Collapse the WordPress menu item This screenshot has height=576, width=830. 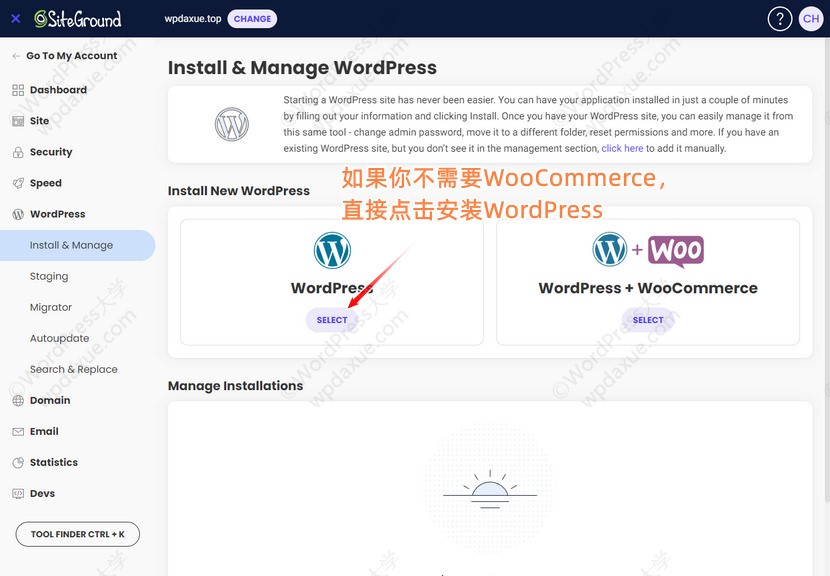coord(57,214)
